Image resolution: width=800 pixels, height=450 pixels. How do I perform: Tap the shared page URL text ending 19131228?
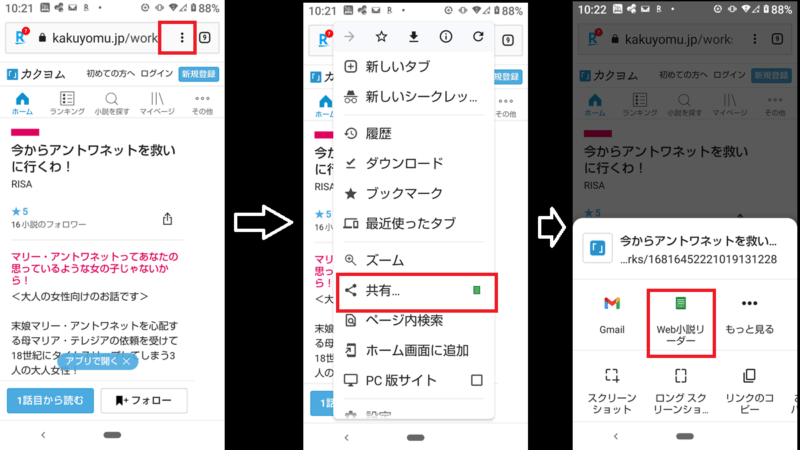coord(698,259)
